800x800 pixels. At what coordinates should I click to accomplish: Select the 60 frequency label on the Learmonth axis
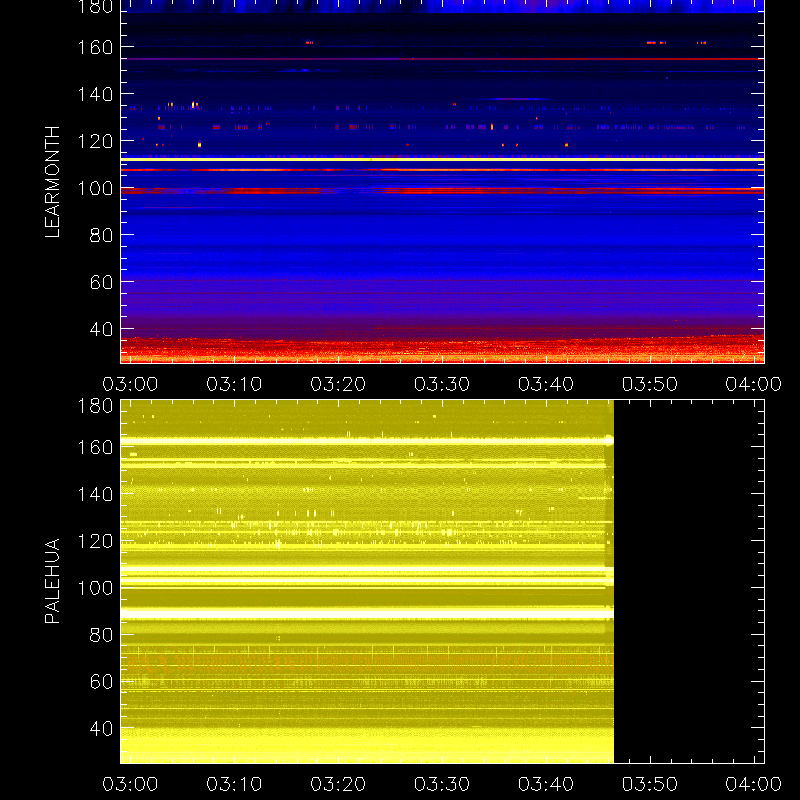click(101, 282)
